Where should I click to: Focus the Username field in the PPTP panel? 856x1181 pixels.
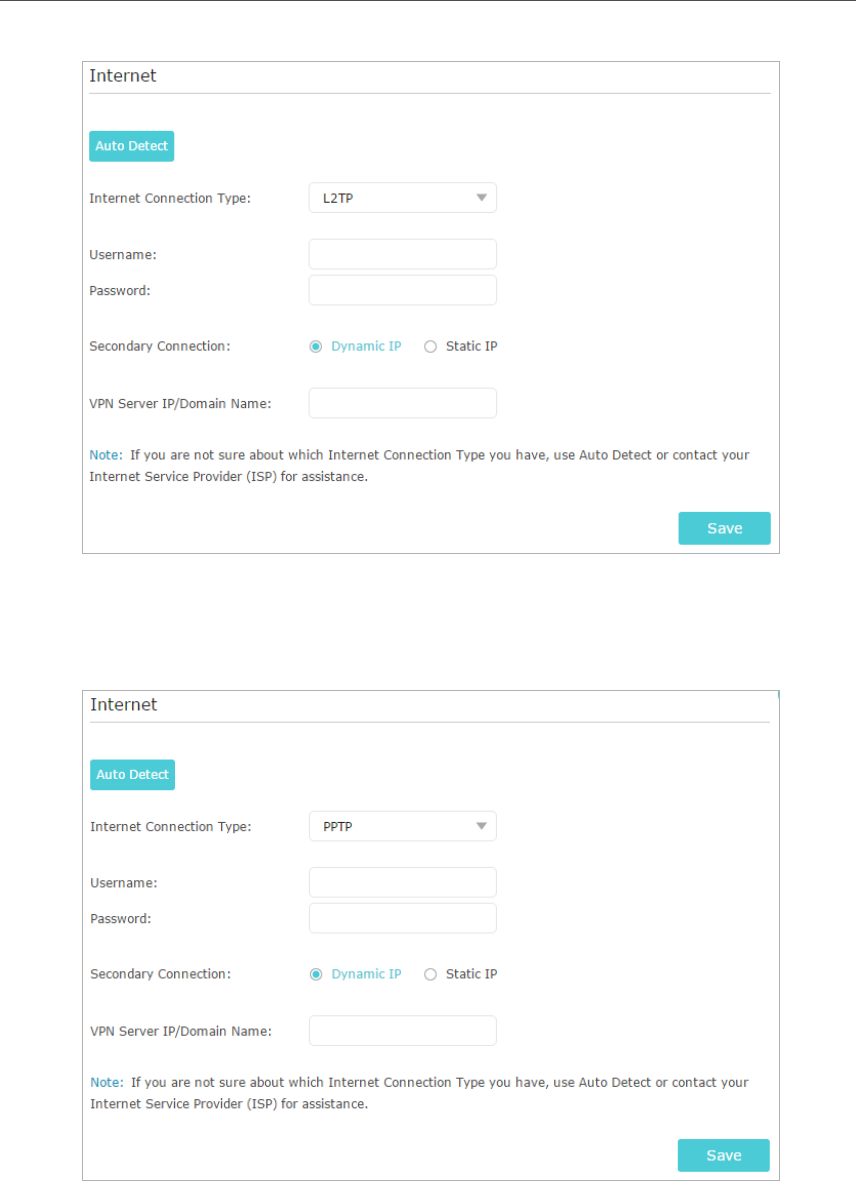(x=402, y=882)
